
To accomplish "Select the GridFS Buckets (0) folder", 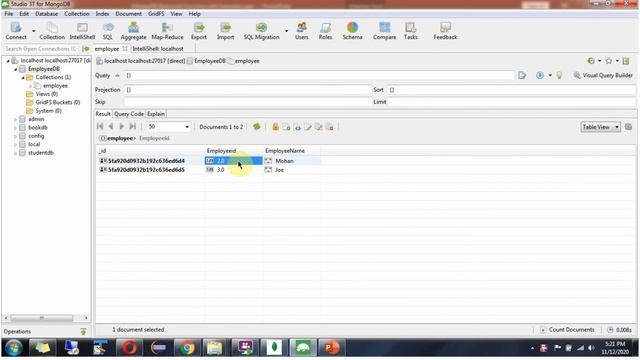I will click(x=57, y=102).
